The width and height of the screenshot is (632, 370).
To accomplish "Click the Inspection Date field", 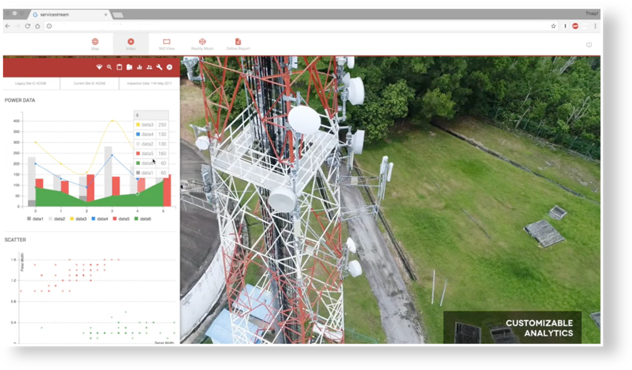I will coord(150,83).
